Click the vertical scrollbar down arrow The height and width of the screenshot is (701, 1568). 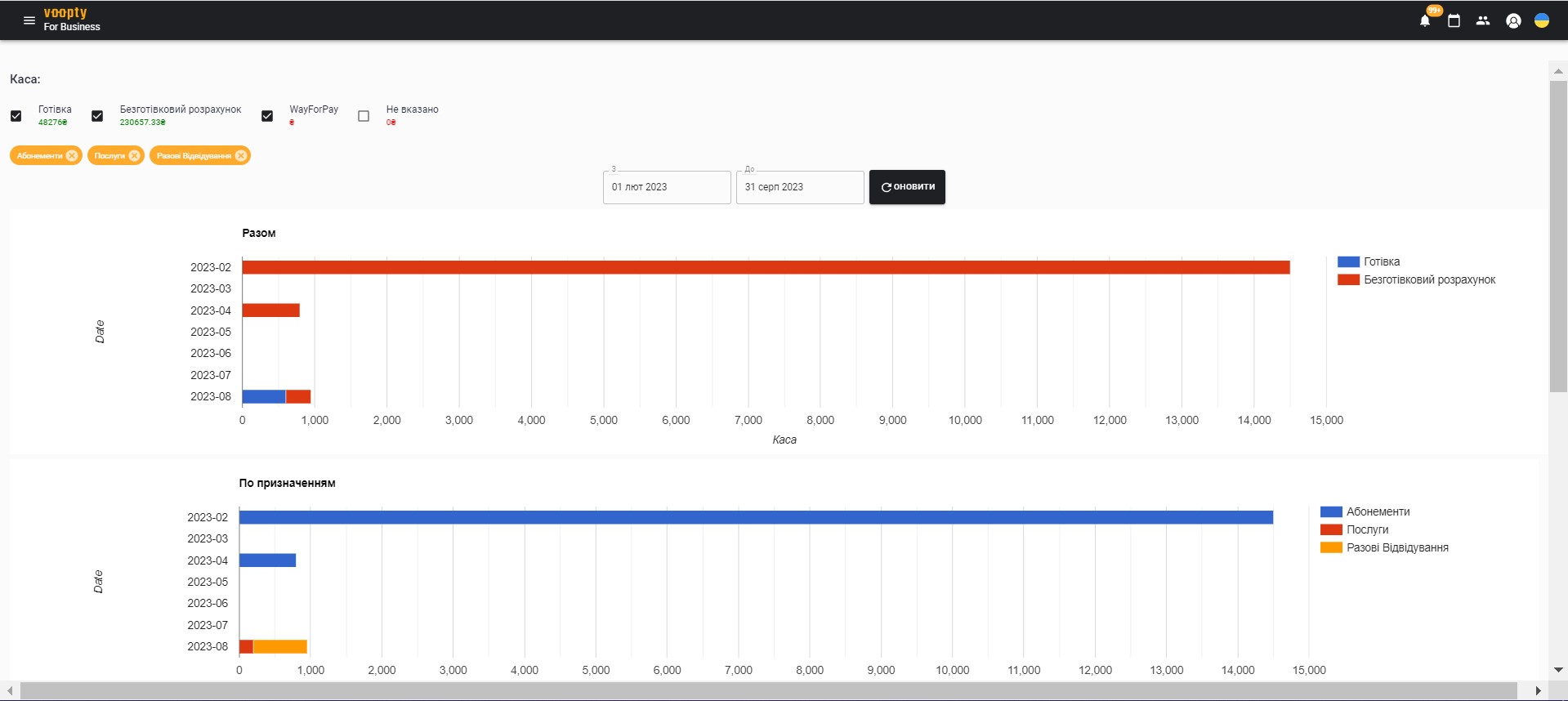1558,670
